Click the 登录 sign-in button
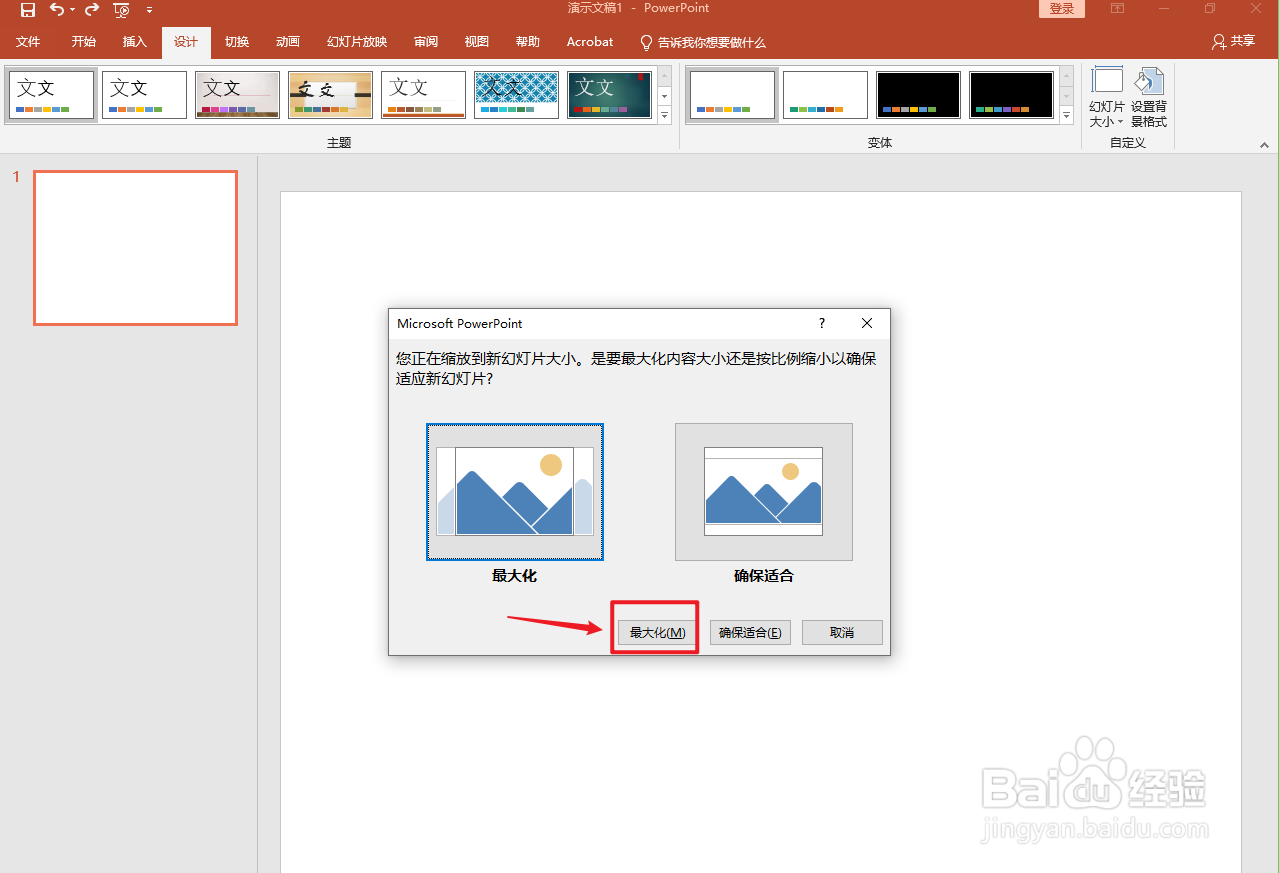 click(x=1061, y=9)
